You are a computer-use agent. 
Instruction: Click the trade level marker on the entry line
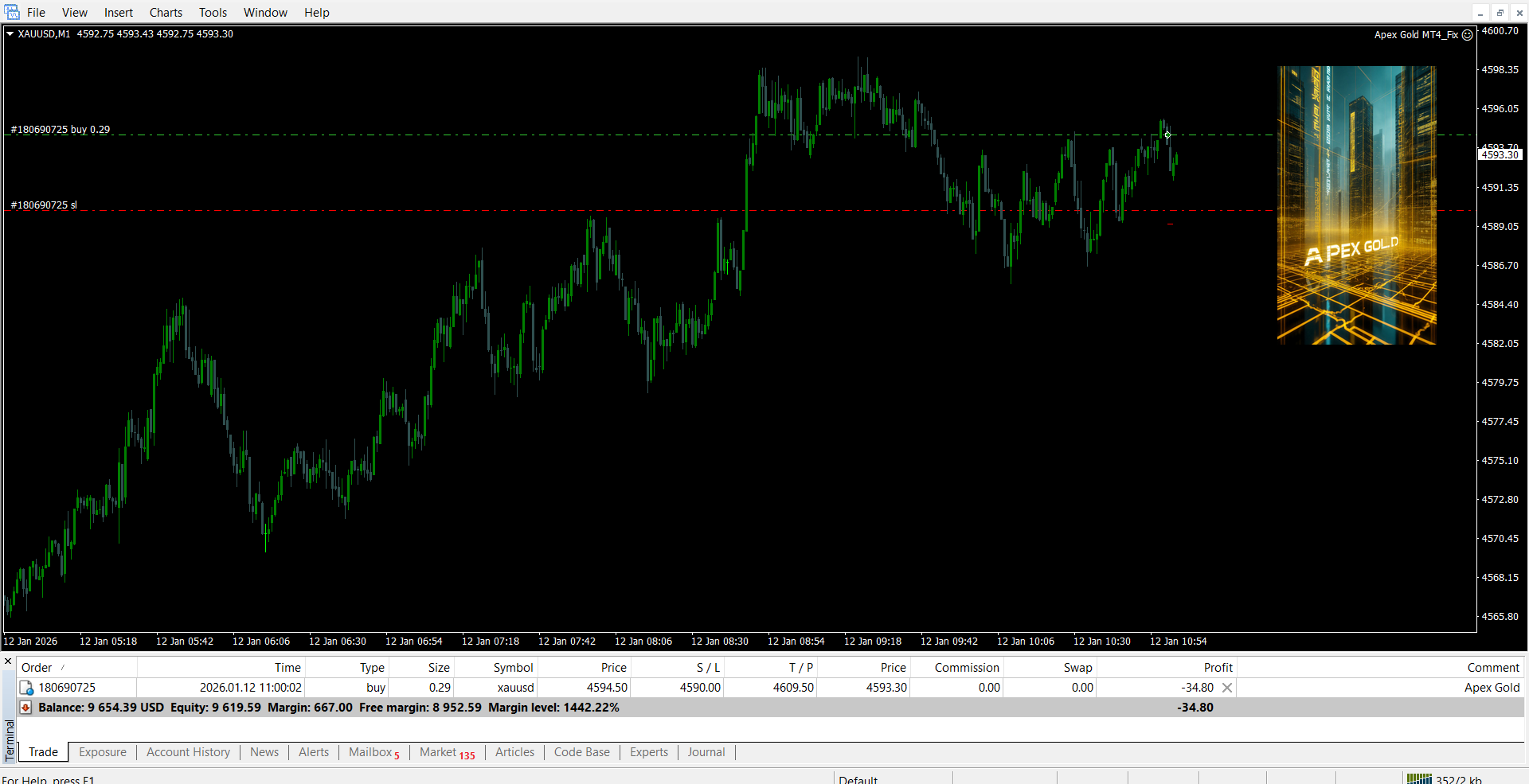click(1167, 135)
